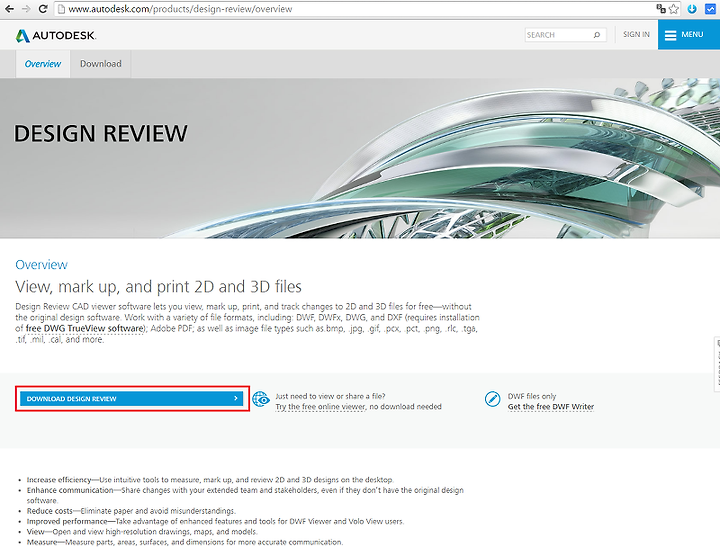
Task: Switch to the Download tab
Action: 101,64
